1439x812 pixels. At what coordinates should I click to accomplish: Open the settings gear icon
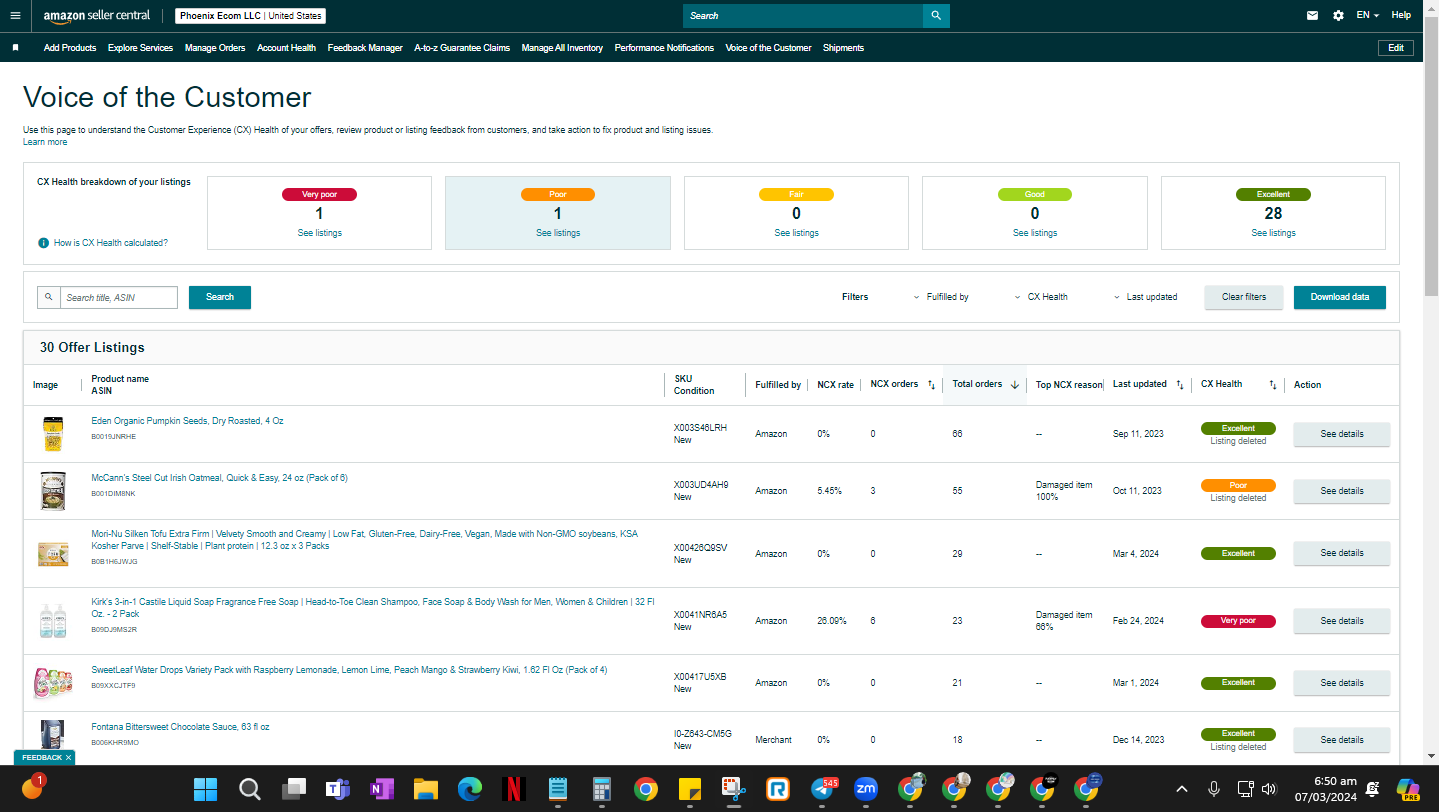point(1339,16)
